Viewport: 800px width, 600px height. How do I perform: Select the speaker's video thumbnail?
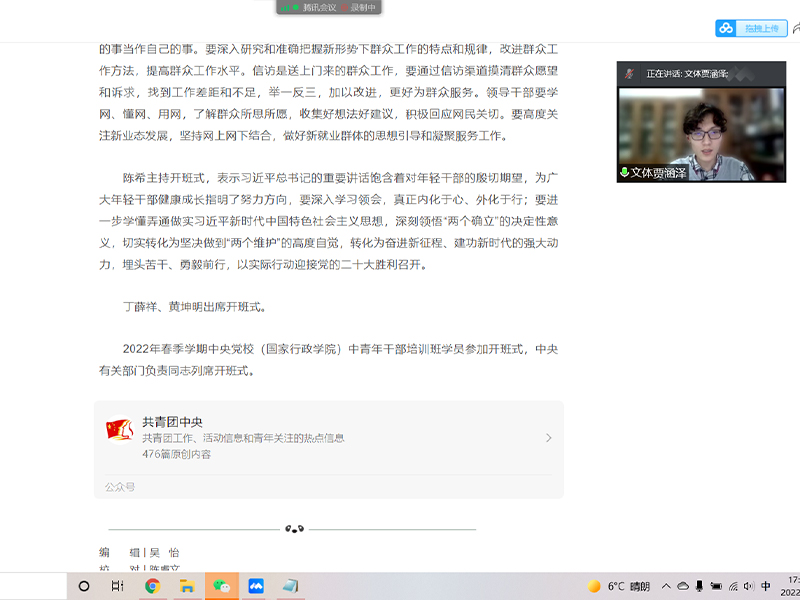(x=701, y=134)
